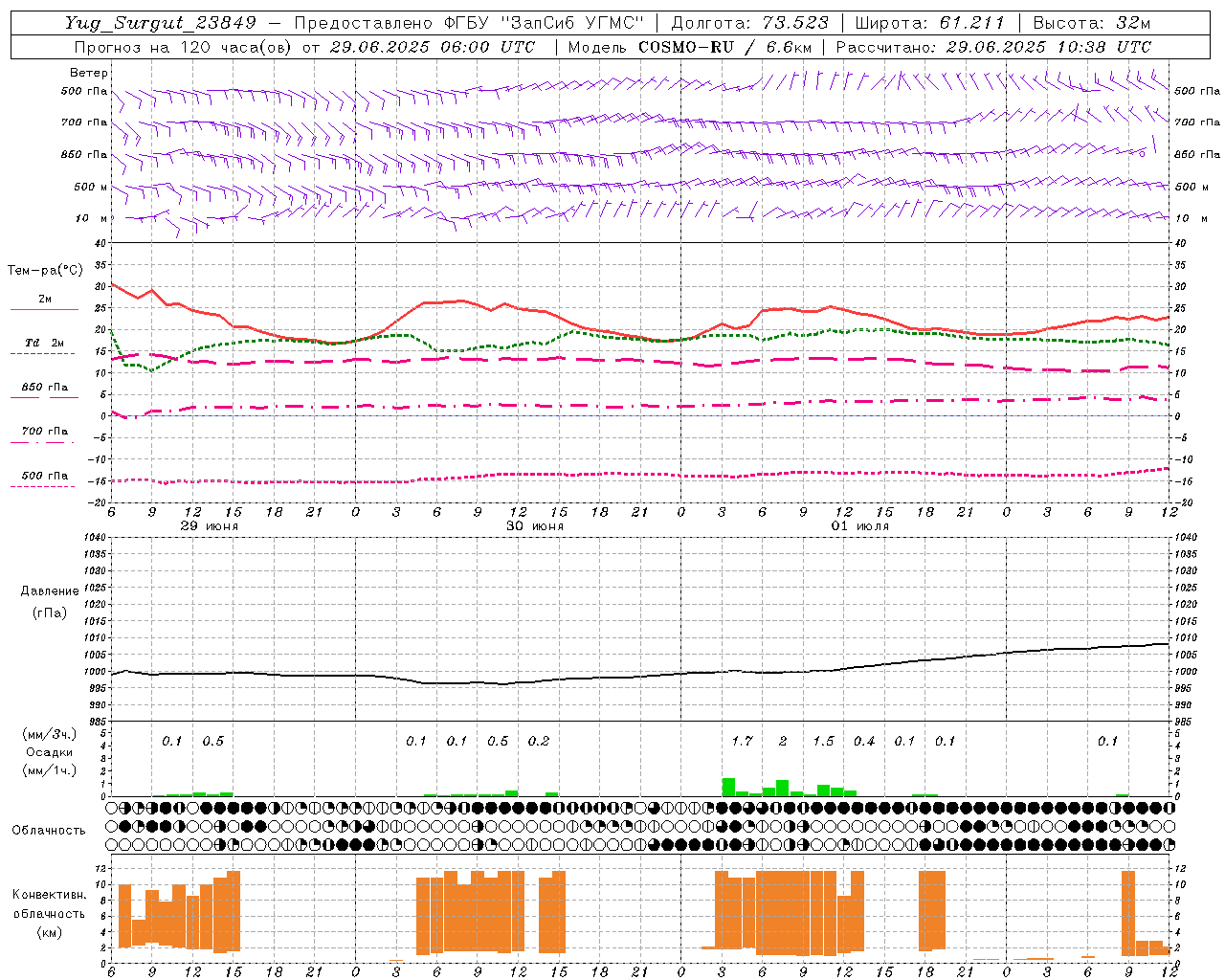Screen dimensions: 1225x980
Task: Click the precipitation value 0.2
Action: point(539,742)
